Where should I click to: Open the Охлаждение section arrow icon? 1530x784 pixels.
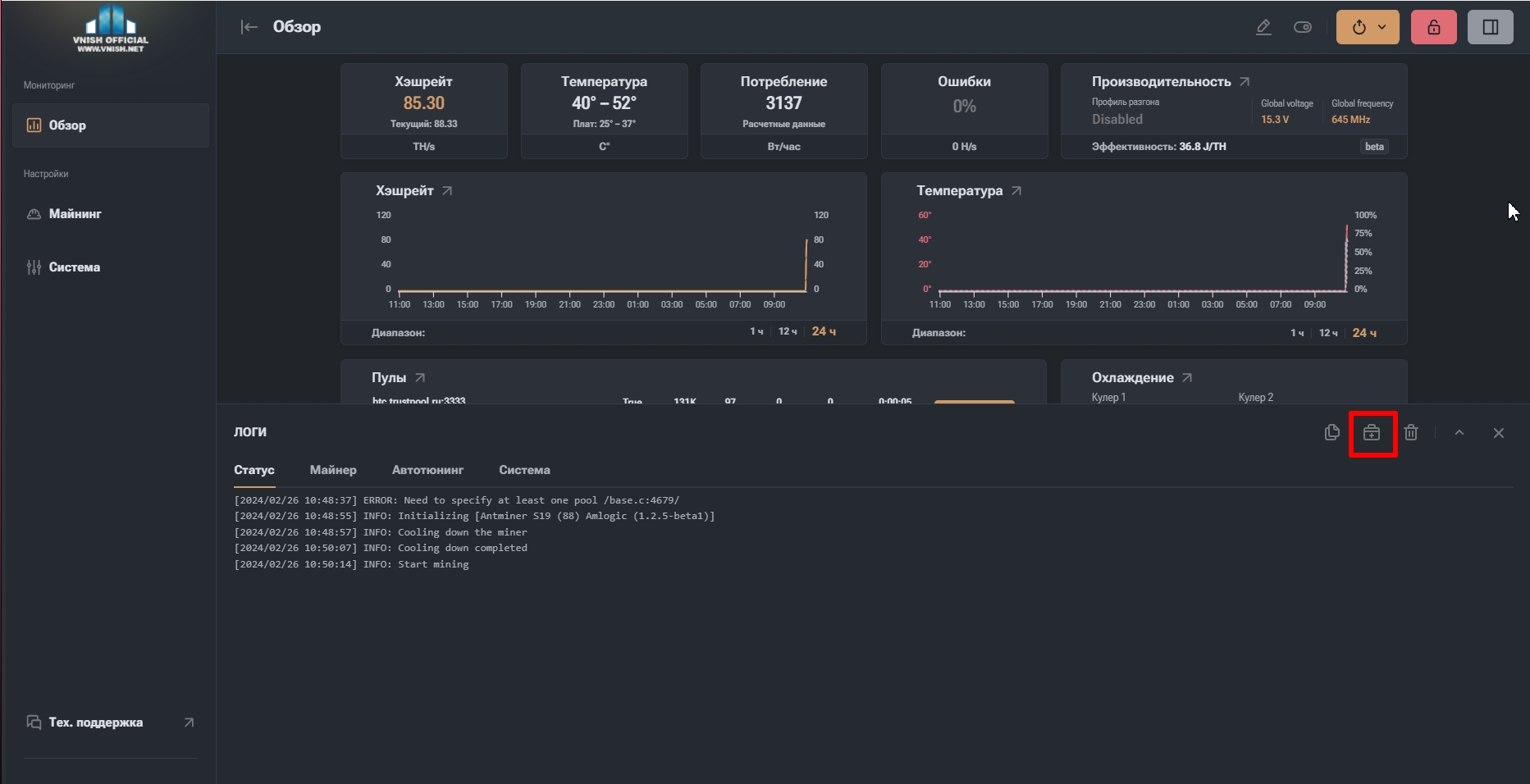1187,377
